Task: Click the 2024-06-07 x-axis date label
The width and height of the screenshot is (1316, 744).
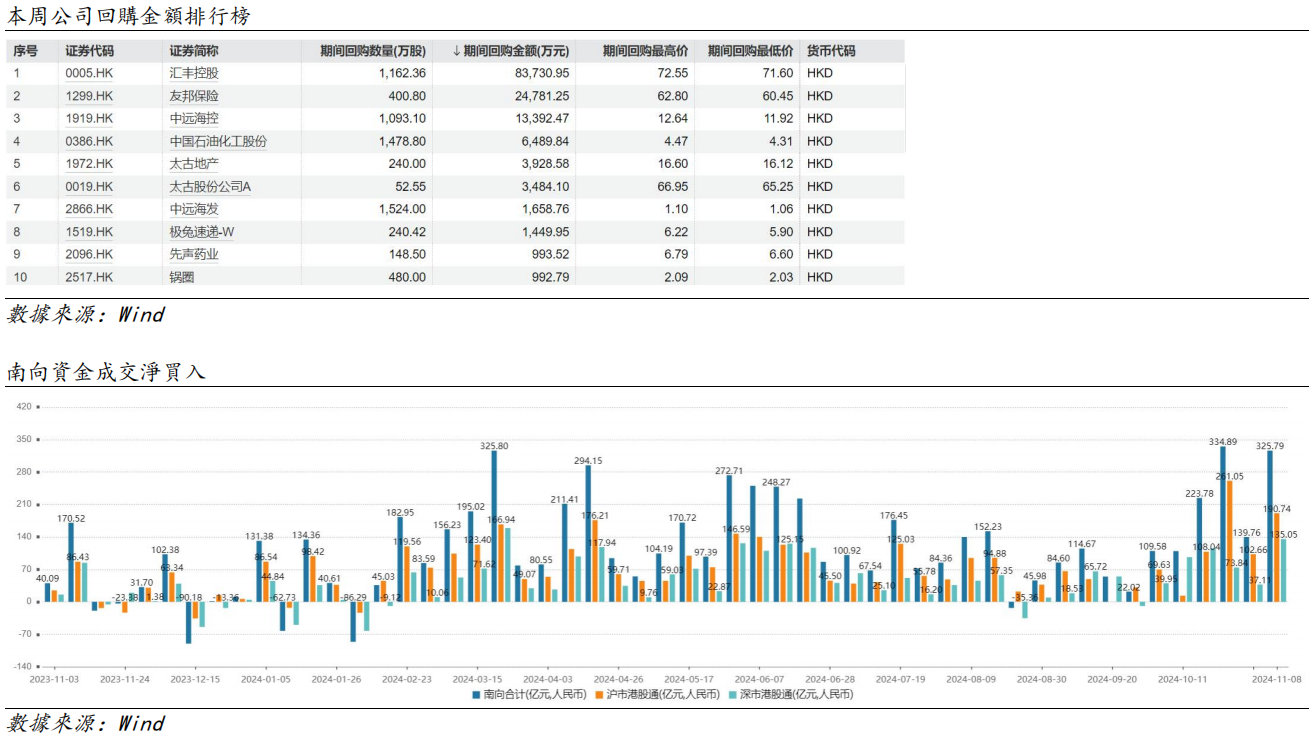Action: [x=759, y=678]
